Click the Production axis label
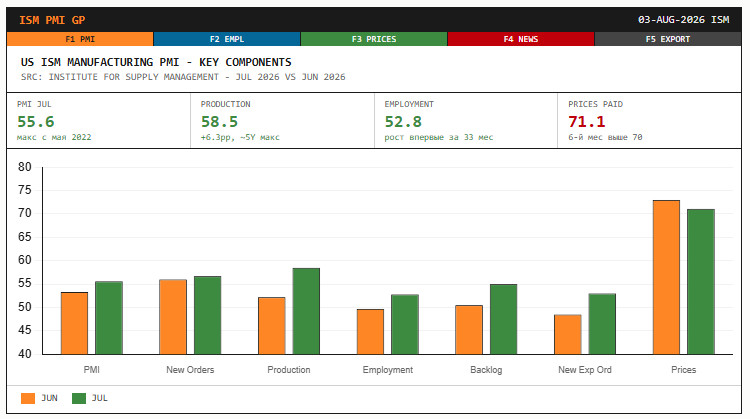This screenshot has width=750, height=419. pos(289,370)
